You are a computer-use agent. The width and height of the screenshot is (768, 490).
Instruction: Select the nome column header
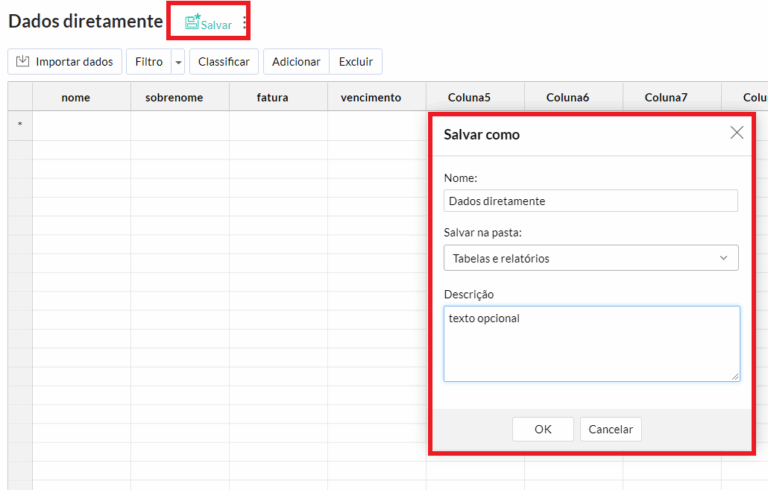81,97
